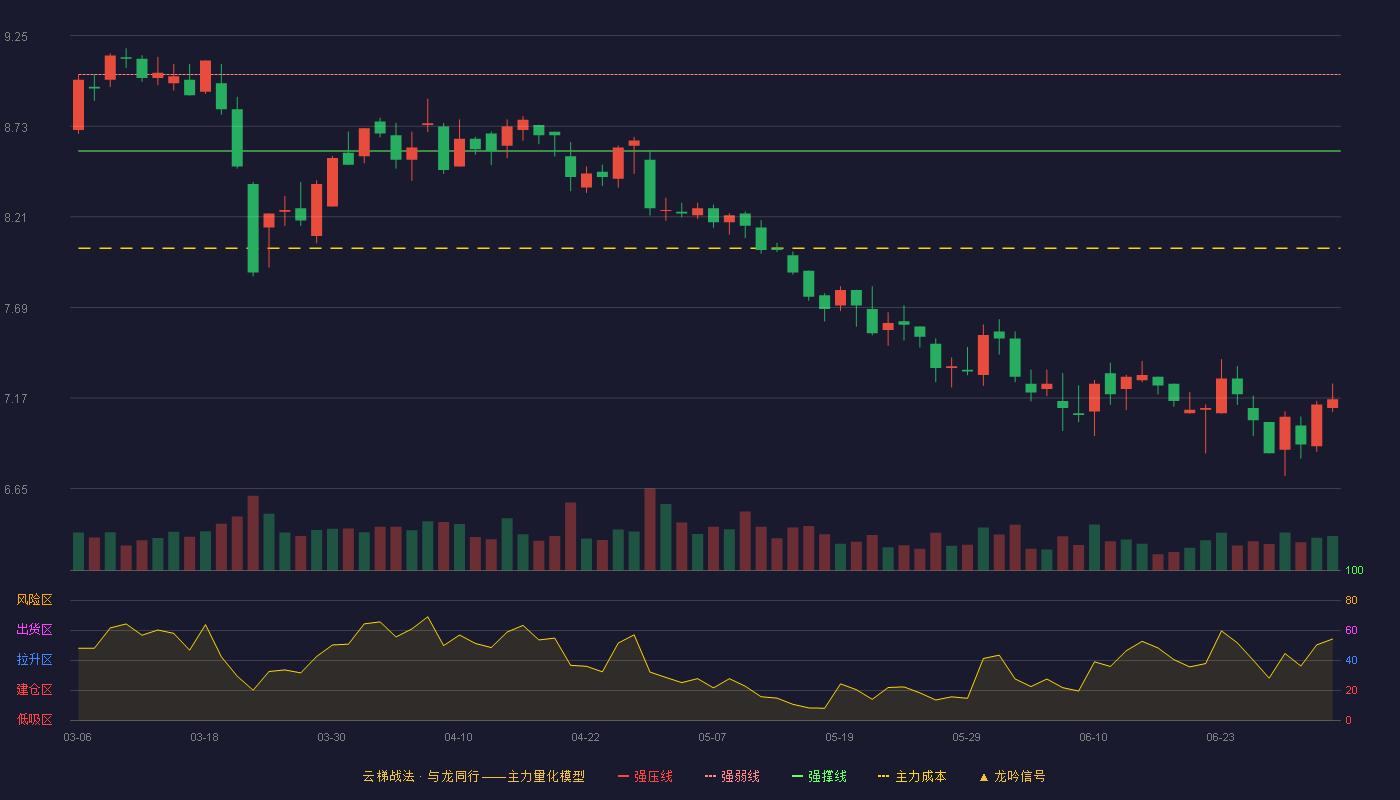Click the 7.17 price axis label
This screenshot has width=1400, height=800.
[16, 399]
